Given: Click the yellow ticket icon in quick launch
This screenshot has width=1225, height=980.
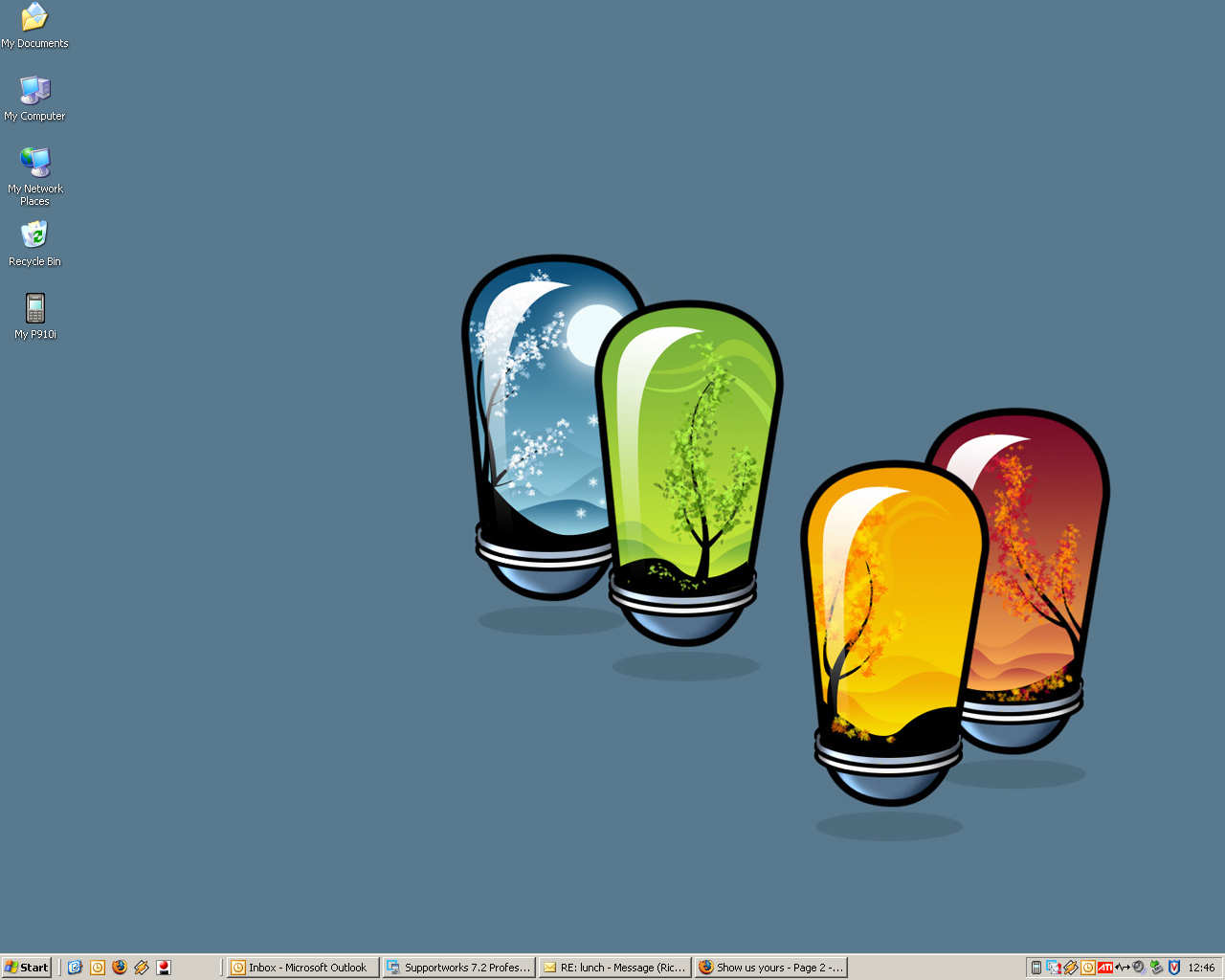Looking at the screenshot, I should pos(141,968).
